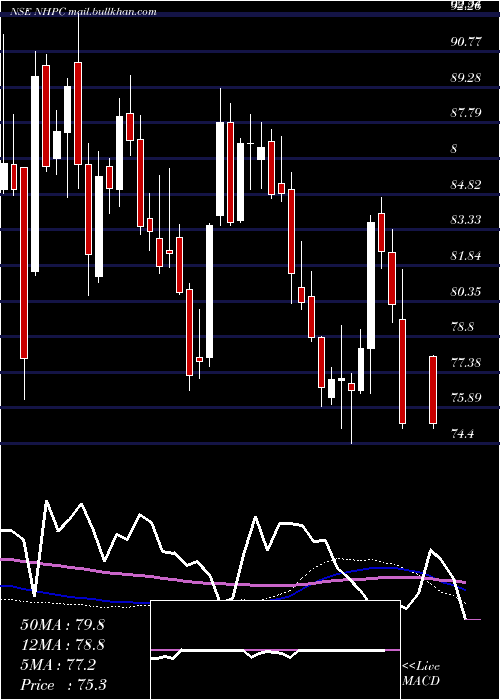
Task: Click the <<Live MACD label
Action: 421,673
